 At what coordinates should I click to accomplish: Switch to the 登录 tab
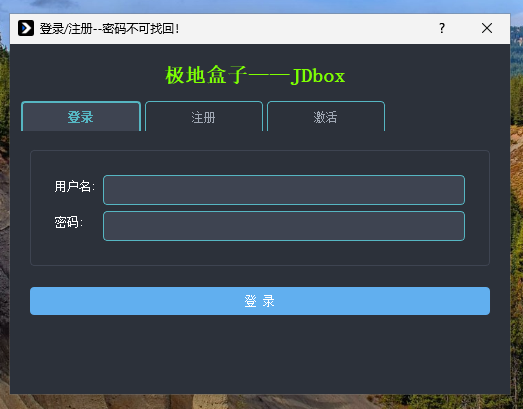(81, 116)
